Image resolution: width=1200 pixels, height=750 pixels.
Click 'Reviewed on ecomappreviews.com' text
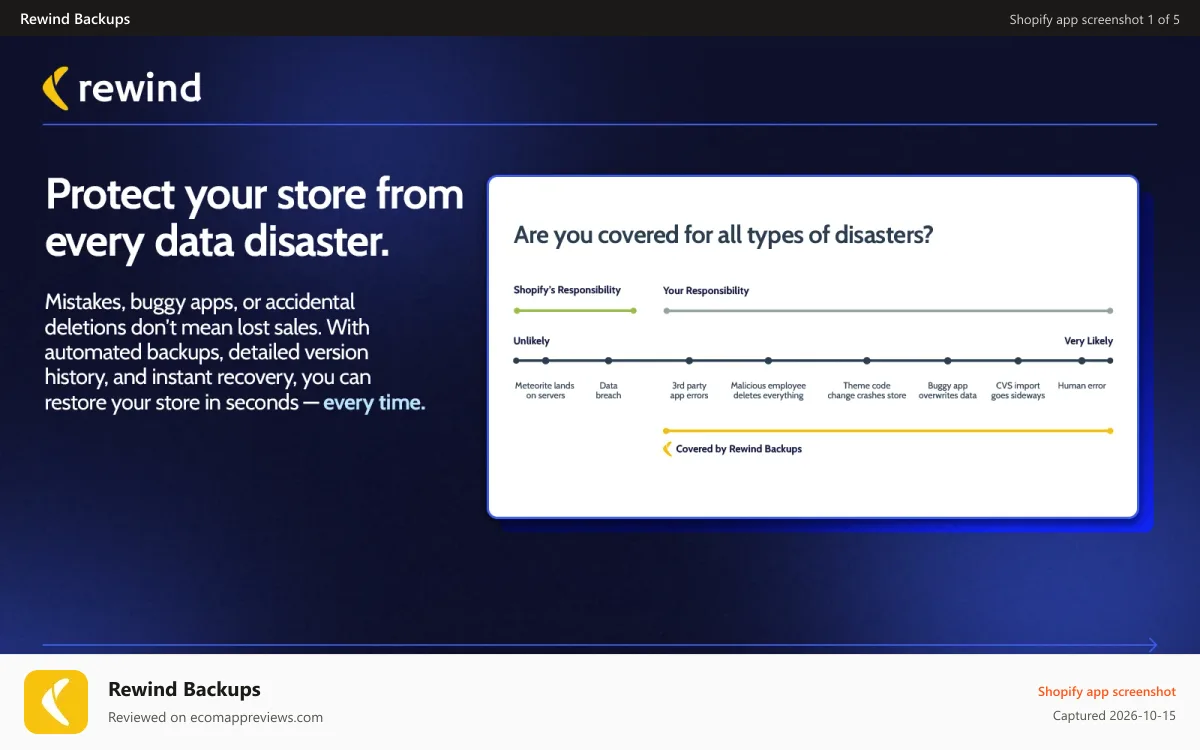tap(215, 717)
